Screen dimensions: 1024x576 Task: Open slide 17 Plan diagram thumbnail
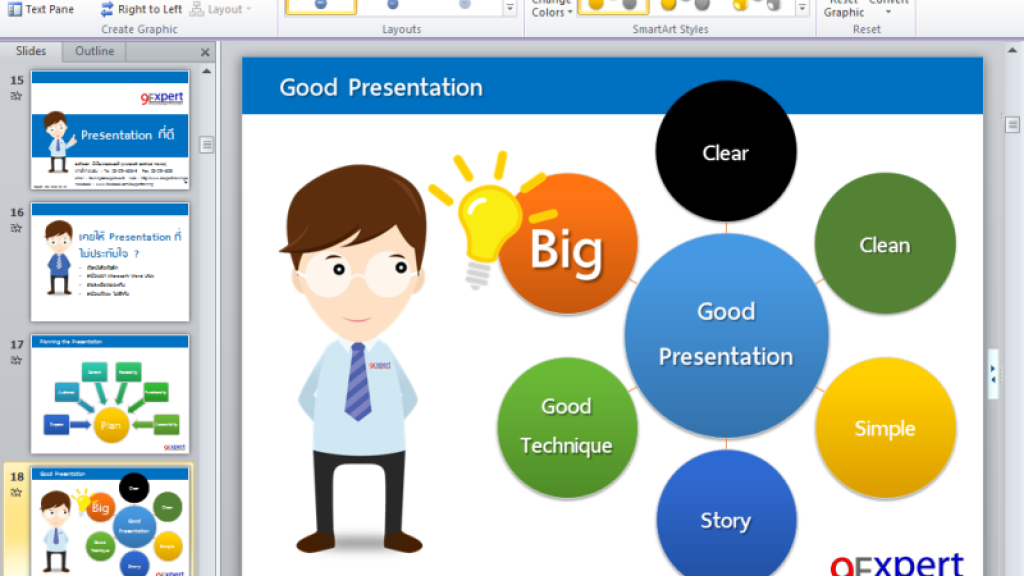point(110,394)
